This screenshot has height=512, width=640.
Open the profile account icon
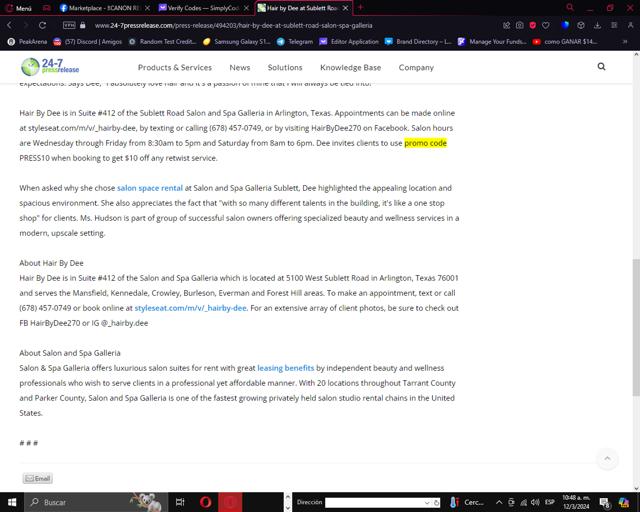coord(631,25)
